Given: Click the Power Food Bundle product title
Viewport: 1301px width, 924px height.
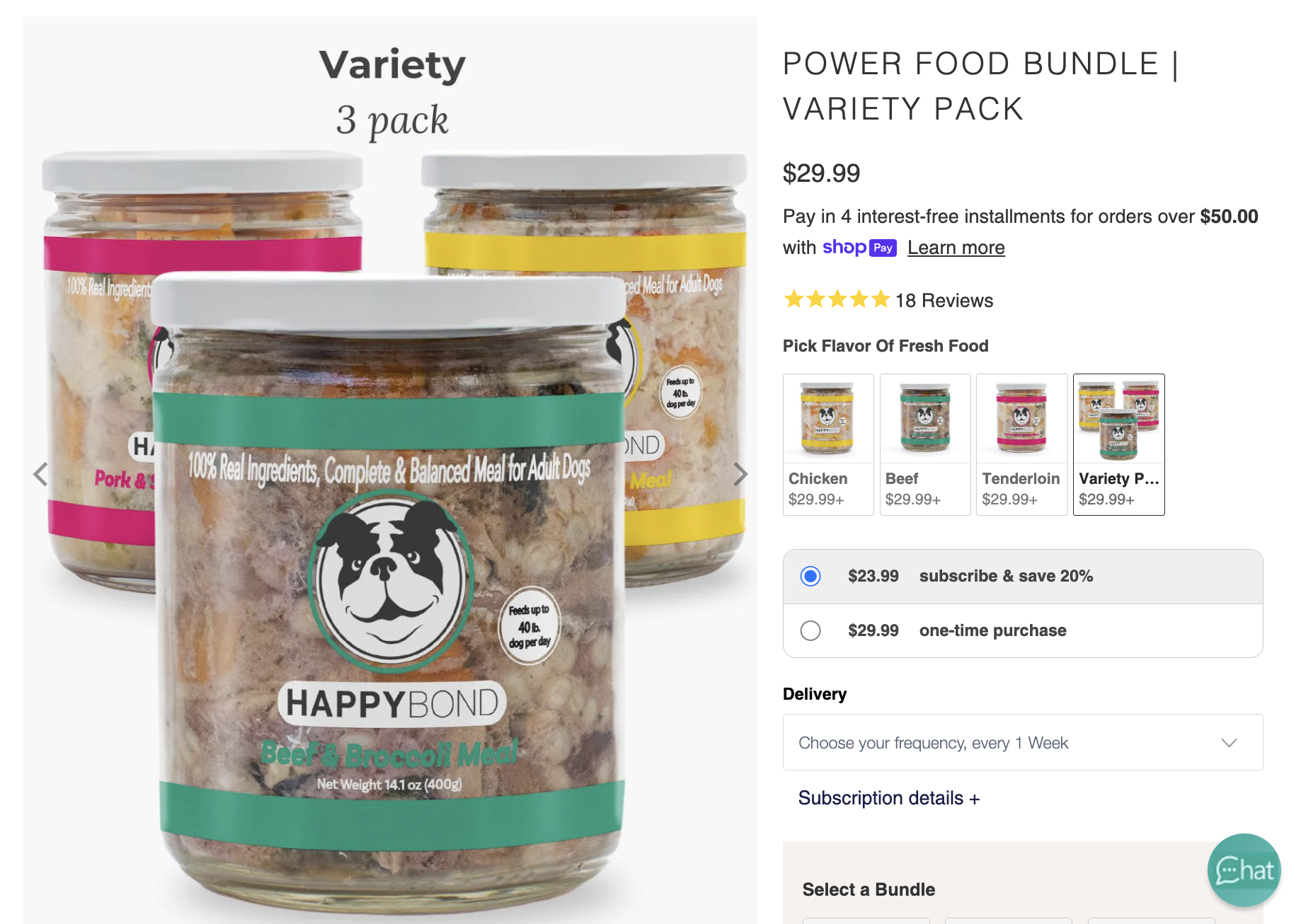Looking at the screenshot, I should point(981,86).
